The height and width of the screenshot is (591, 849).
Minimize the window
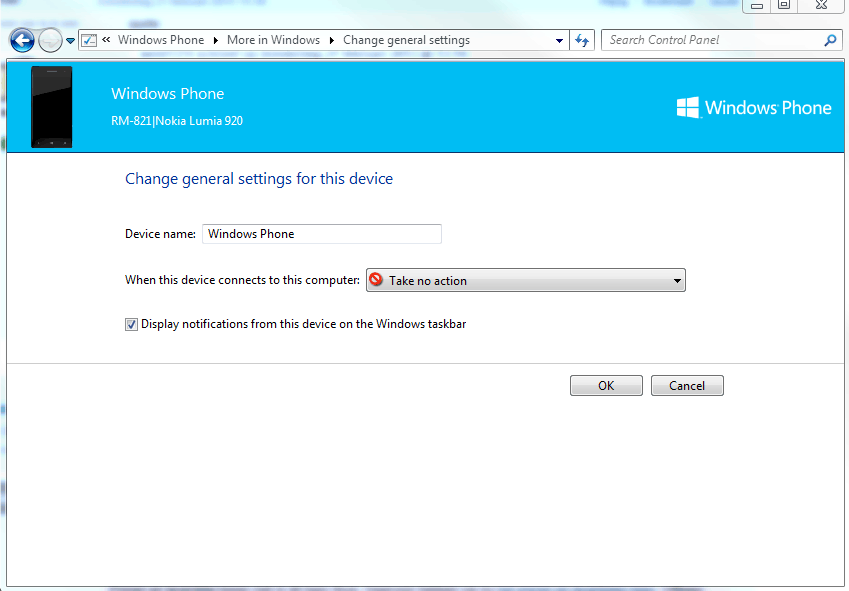tap(757, 5)
